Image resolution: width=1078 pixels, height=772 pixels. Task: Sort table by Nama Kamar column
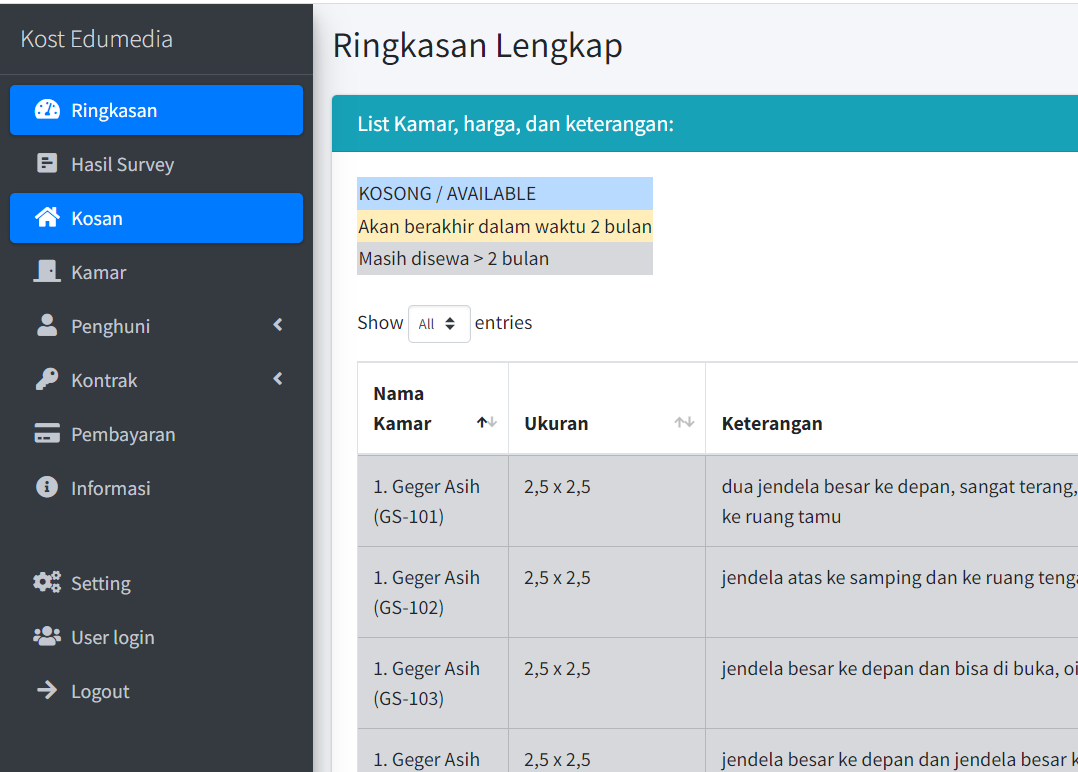tap(433, 409)
